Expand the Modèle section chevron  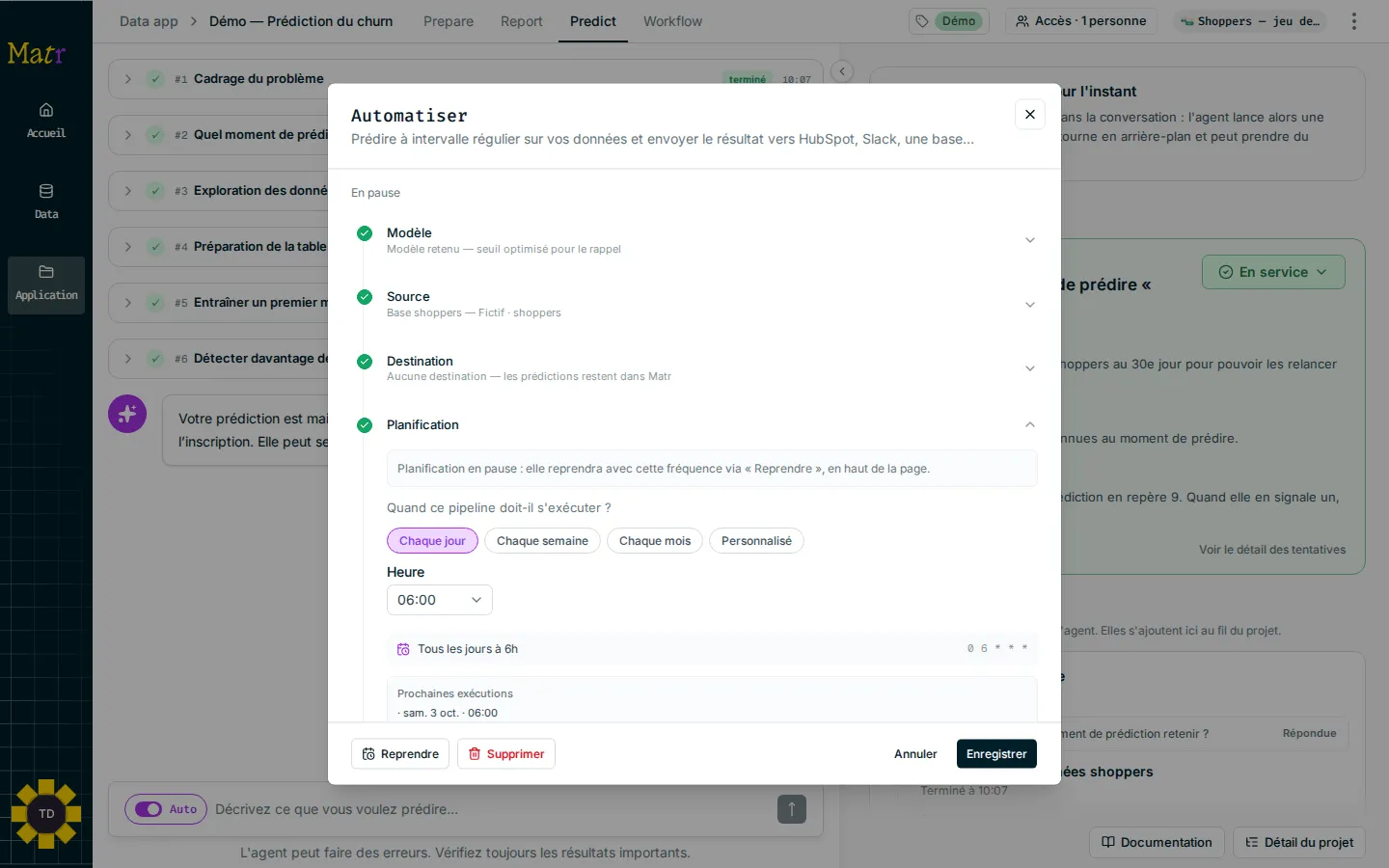point(1030,240)
